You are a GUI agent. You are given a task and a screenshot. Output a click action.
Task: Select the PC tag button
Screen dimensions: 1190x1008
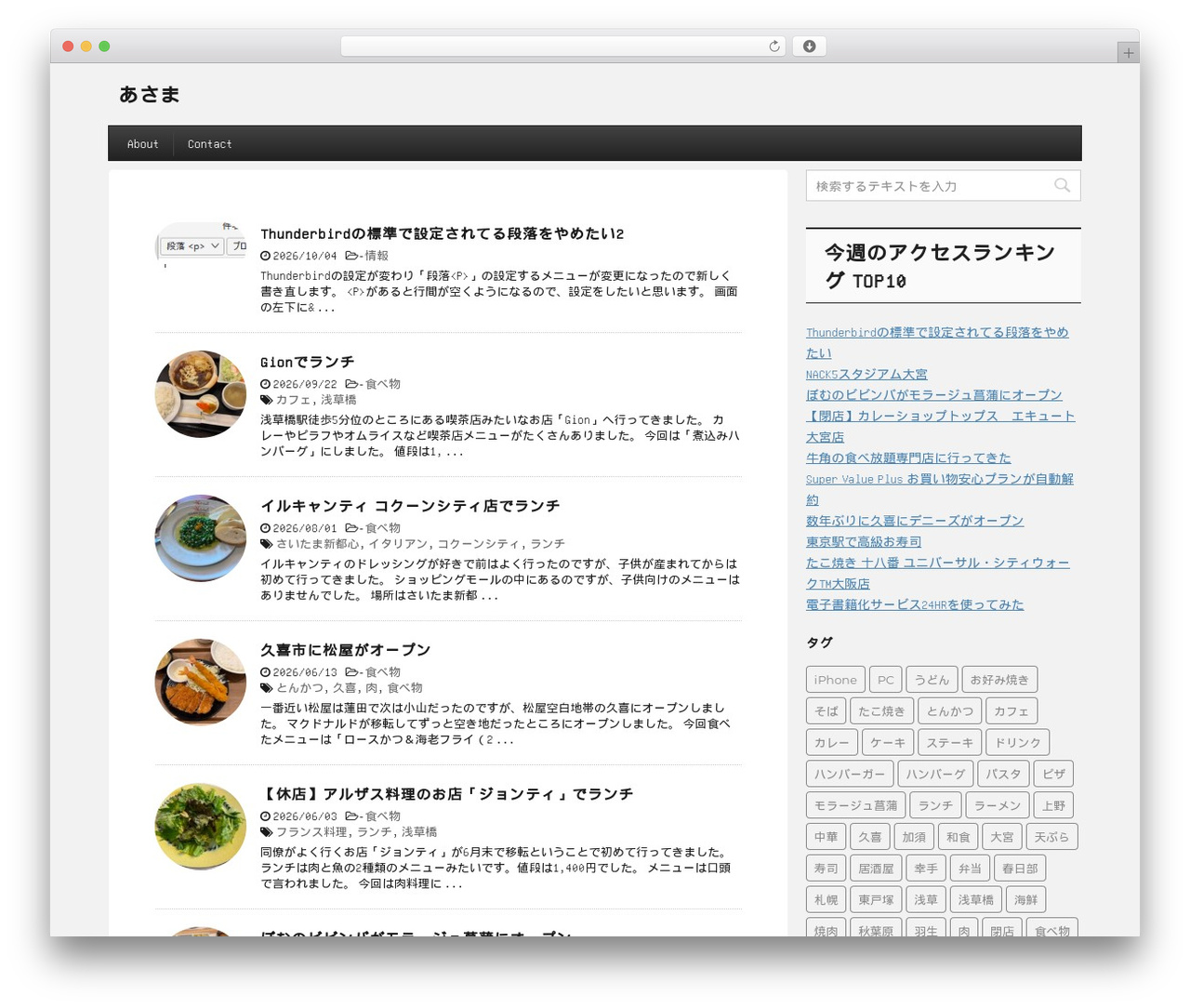tap(886, 680)
